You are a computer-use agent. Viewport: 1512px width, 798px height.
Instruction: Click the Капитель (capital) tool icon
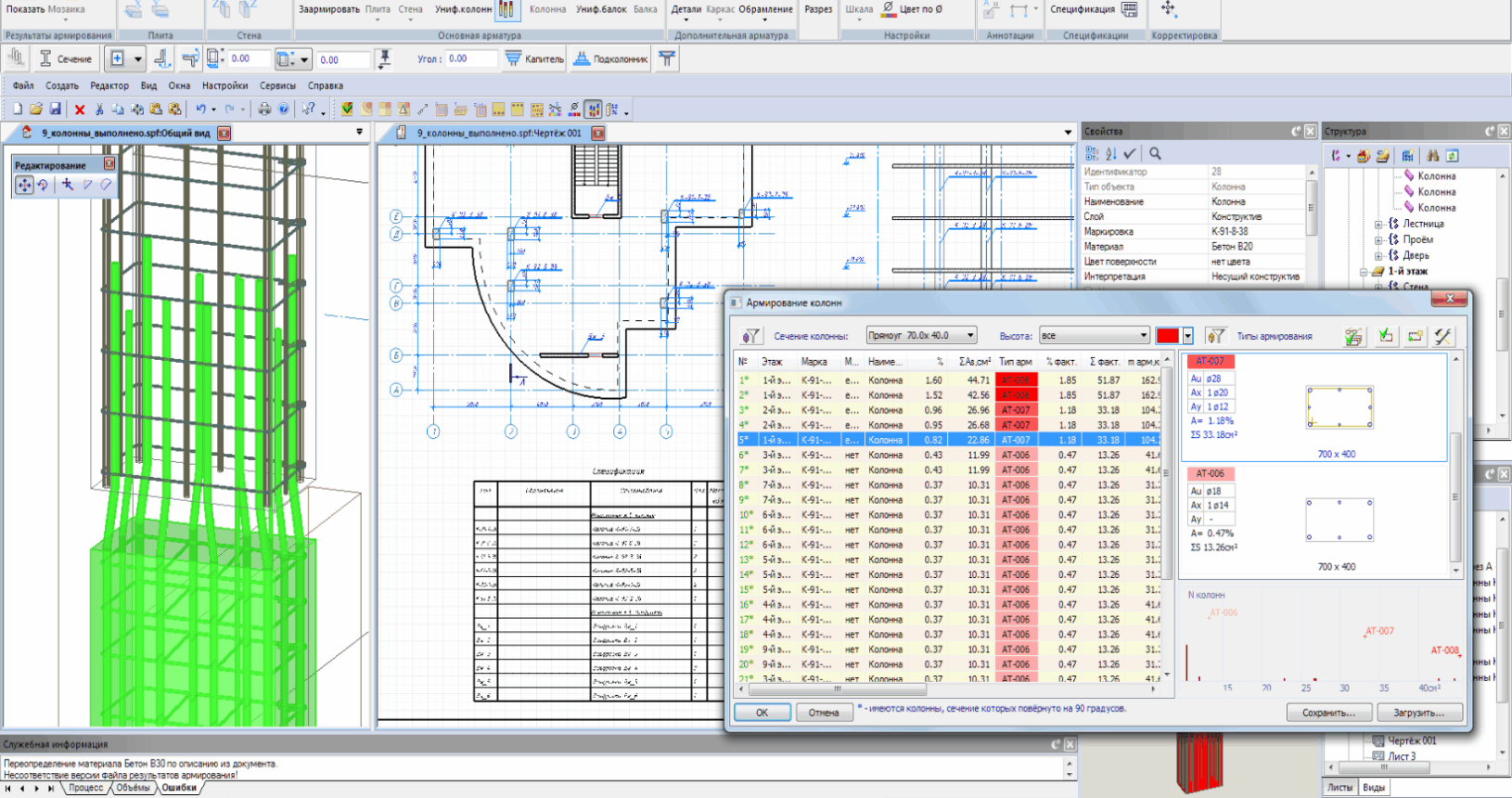click(x=513, y=58)
